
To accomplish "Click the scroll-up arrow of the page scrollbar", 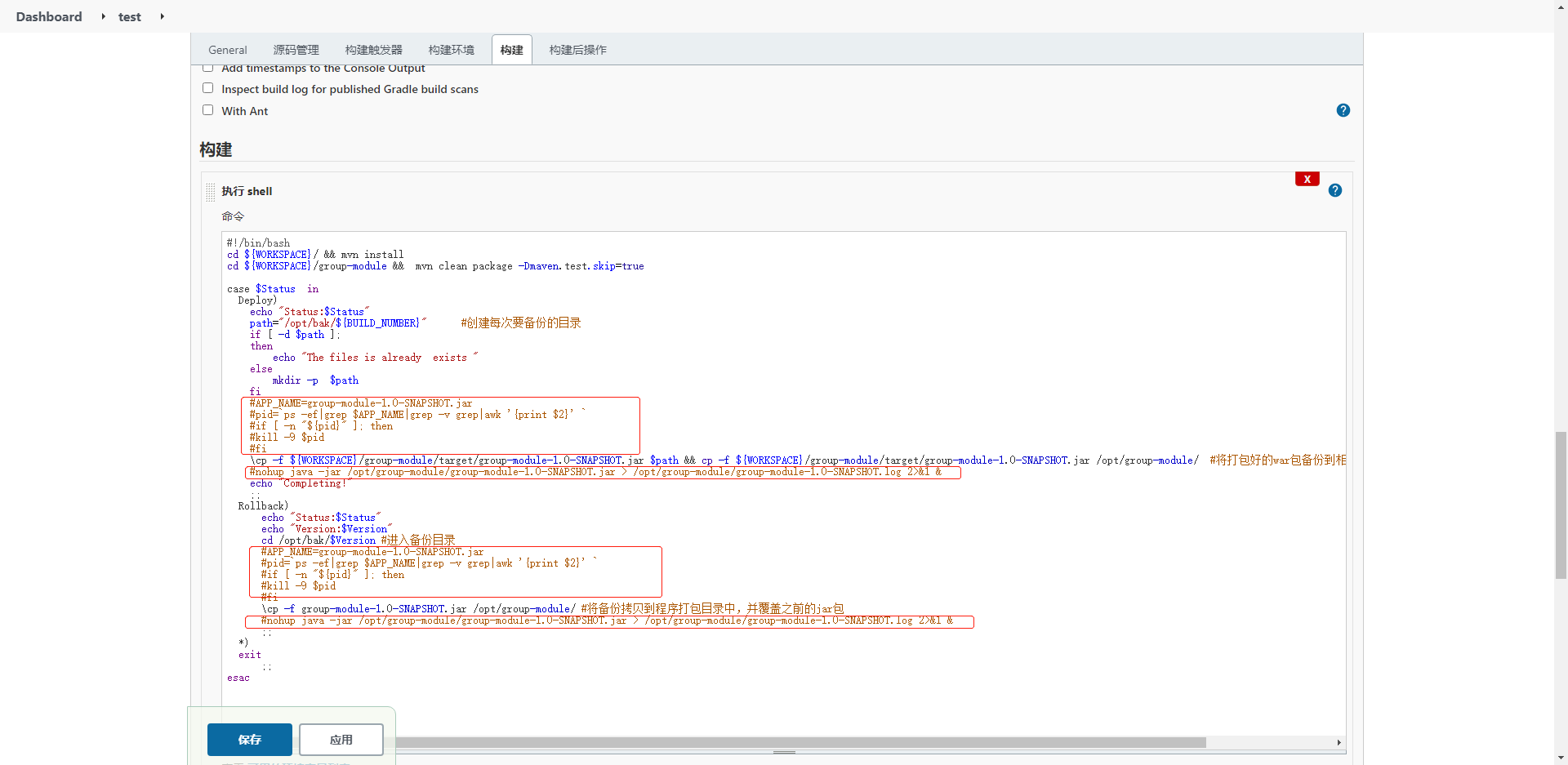I will [1561, 6].
